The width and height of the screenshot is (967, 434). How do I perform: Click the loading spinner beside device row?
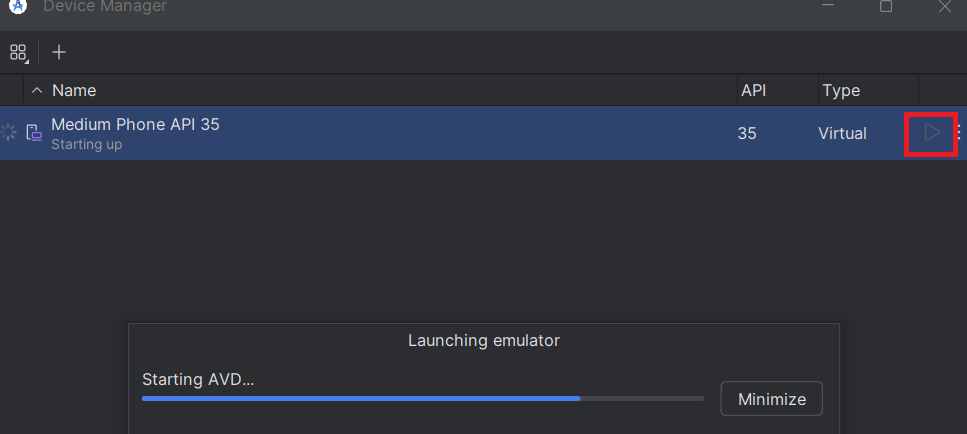coord(8,133)
